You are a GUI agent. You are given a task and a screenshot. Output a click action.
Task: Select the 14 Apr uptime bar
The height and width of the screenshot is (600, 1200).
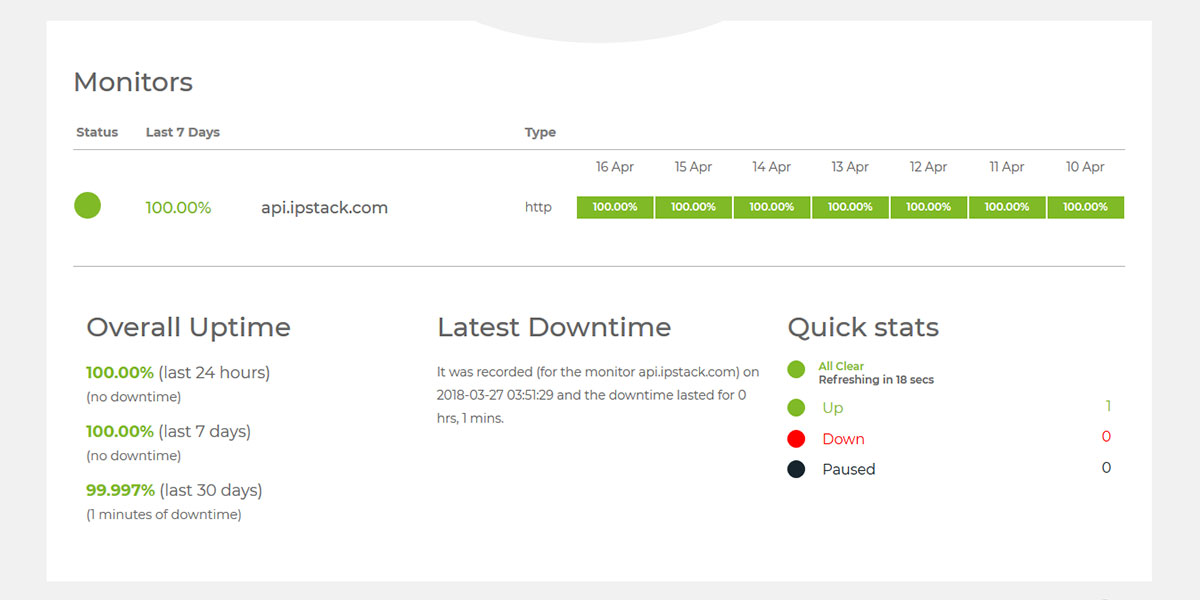tap(772, 207)
